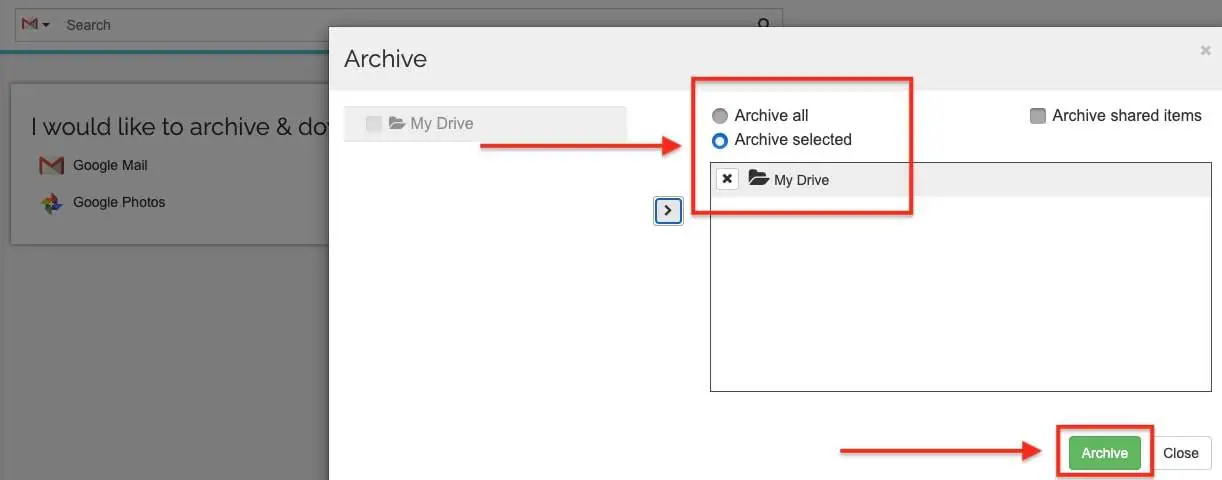Open the dropdown arrow beside Gmail icon

46,25
